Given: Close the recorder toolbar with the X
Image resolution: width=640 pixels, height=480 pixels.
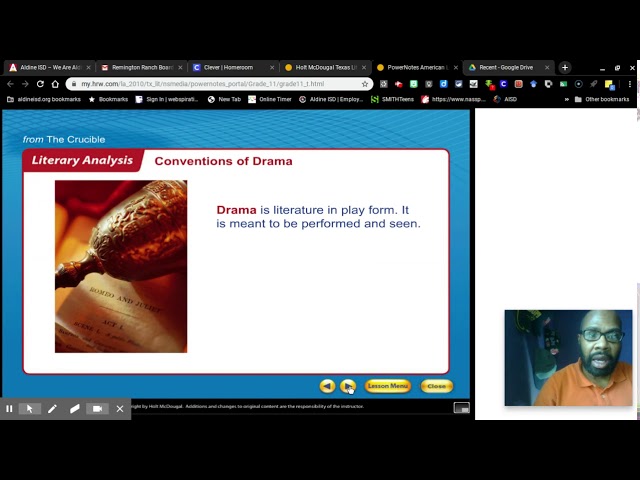Looking at the screenshot, I should pos(120,409).
